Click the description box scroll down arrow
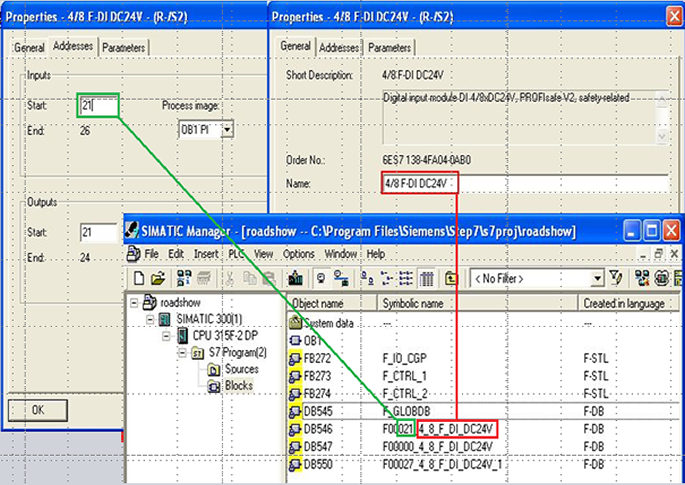The height and width of the screenshot is (485, 685). 662,137
